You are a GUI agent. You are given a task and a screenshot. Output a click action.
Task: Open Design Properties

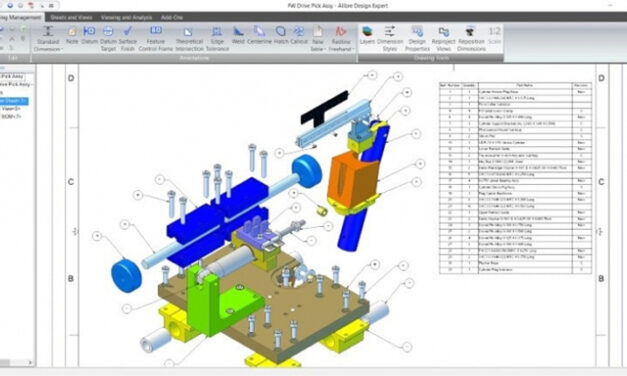(x=417, y=38)
